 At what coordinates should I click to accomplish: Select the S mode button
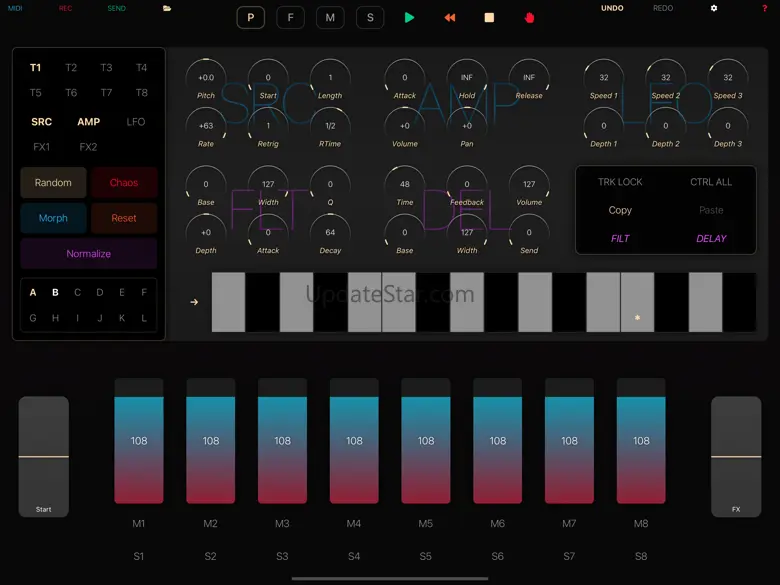(370, 18)
